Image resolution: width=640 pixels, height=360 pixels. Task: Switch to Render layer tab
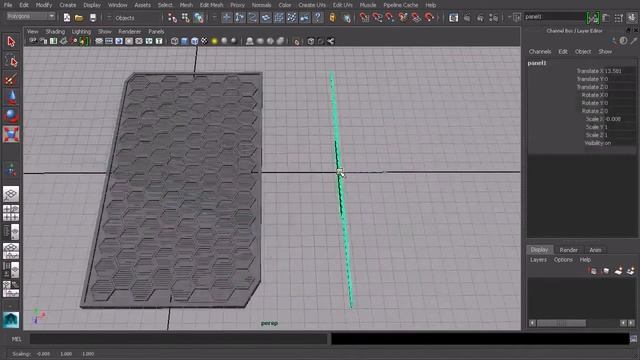(568, 250)
